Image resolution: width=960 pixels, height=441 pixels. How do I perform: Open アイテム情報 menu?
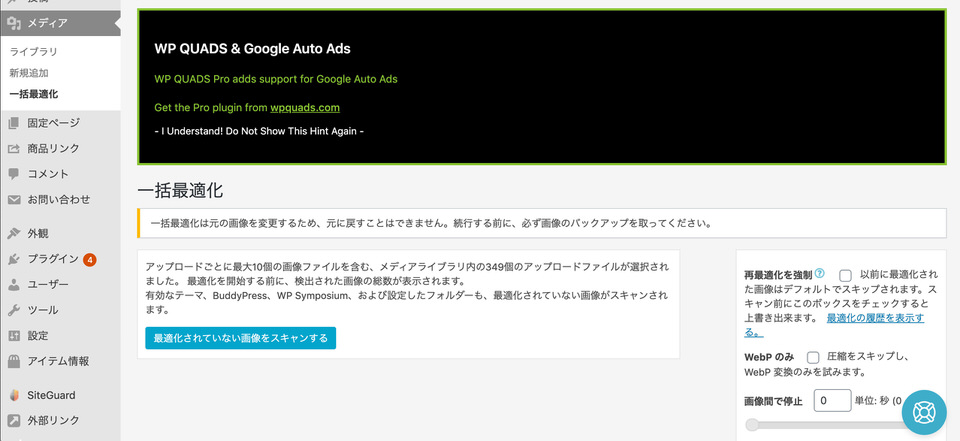(60, 361)
